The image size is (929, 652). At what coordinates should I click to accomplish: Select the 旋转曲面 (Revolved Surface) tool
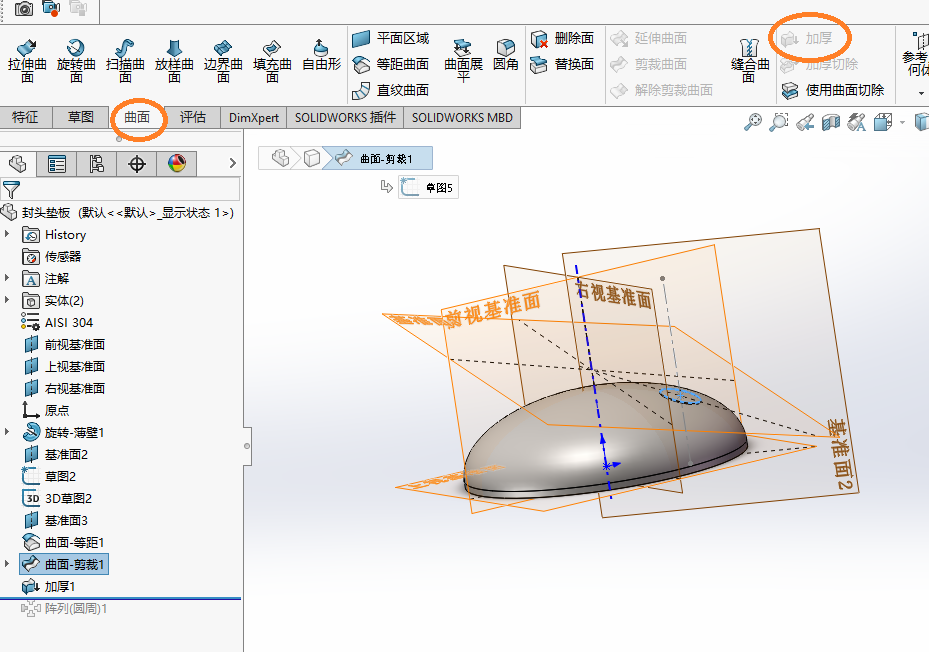tap(75, 58)
